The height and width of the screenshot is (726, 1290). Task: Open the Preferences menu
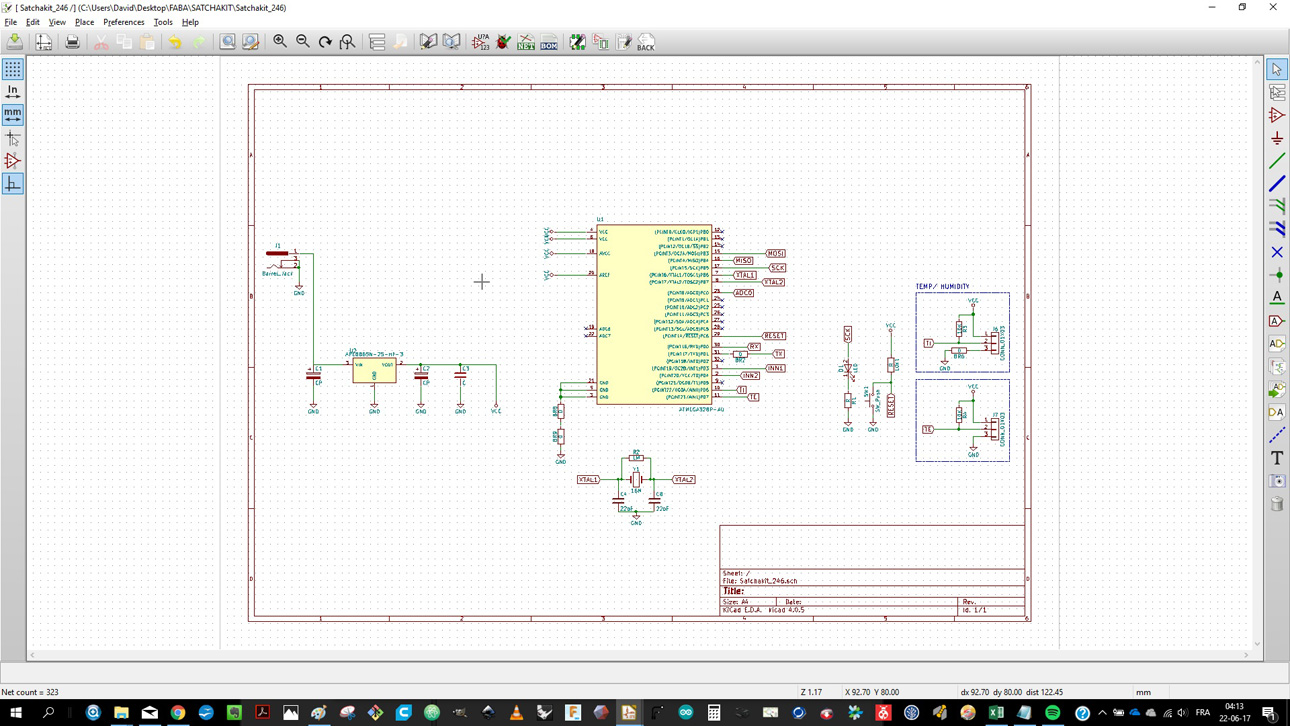point(124,22)
